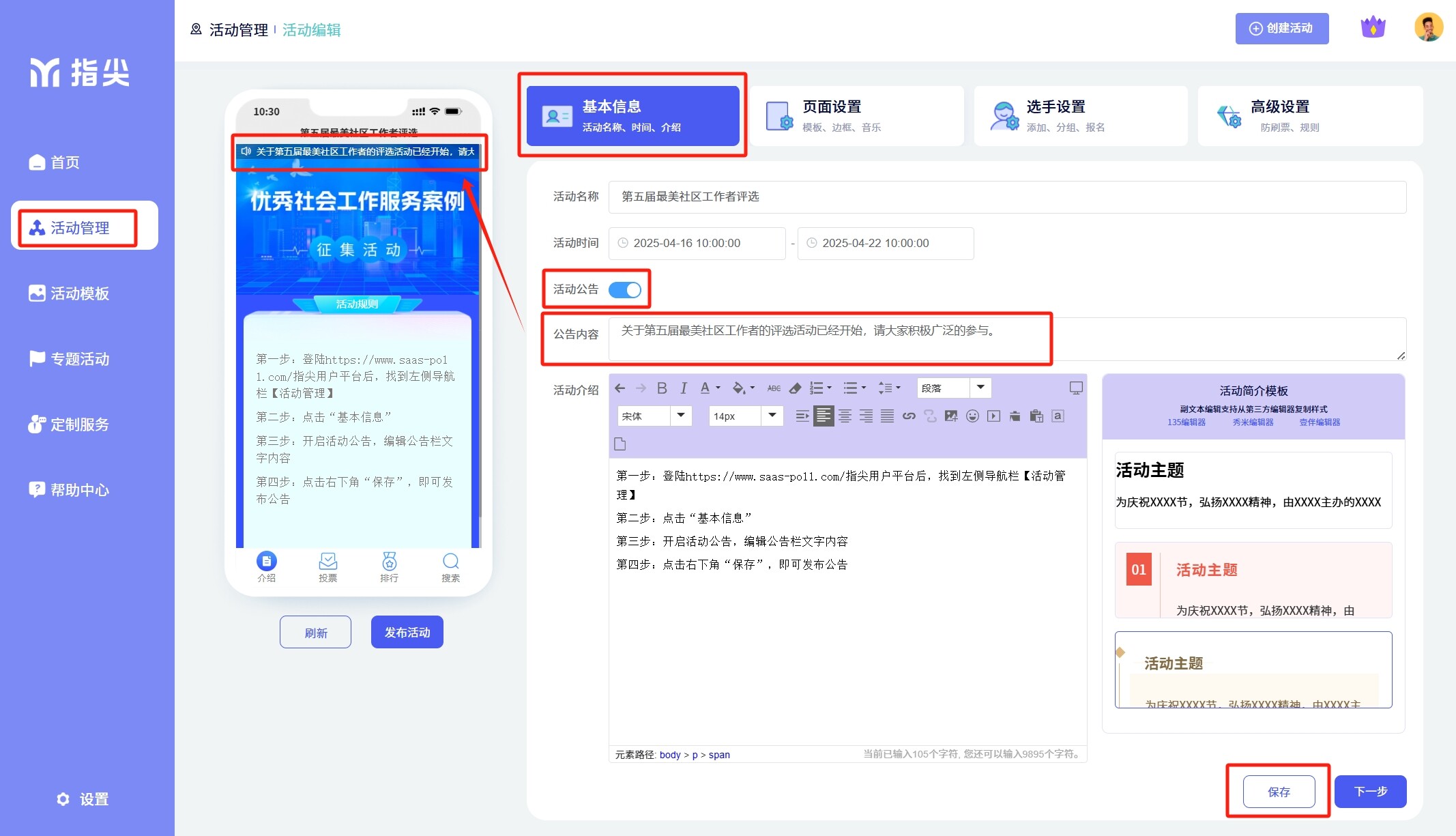Screen dimensions: 1456x836
Task: Click the clear document bin icon
Action: click(1015, 416)
